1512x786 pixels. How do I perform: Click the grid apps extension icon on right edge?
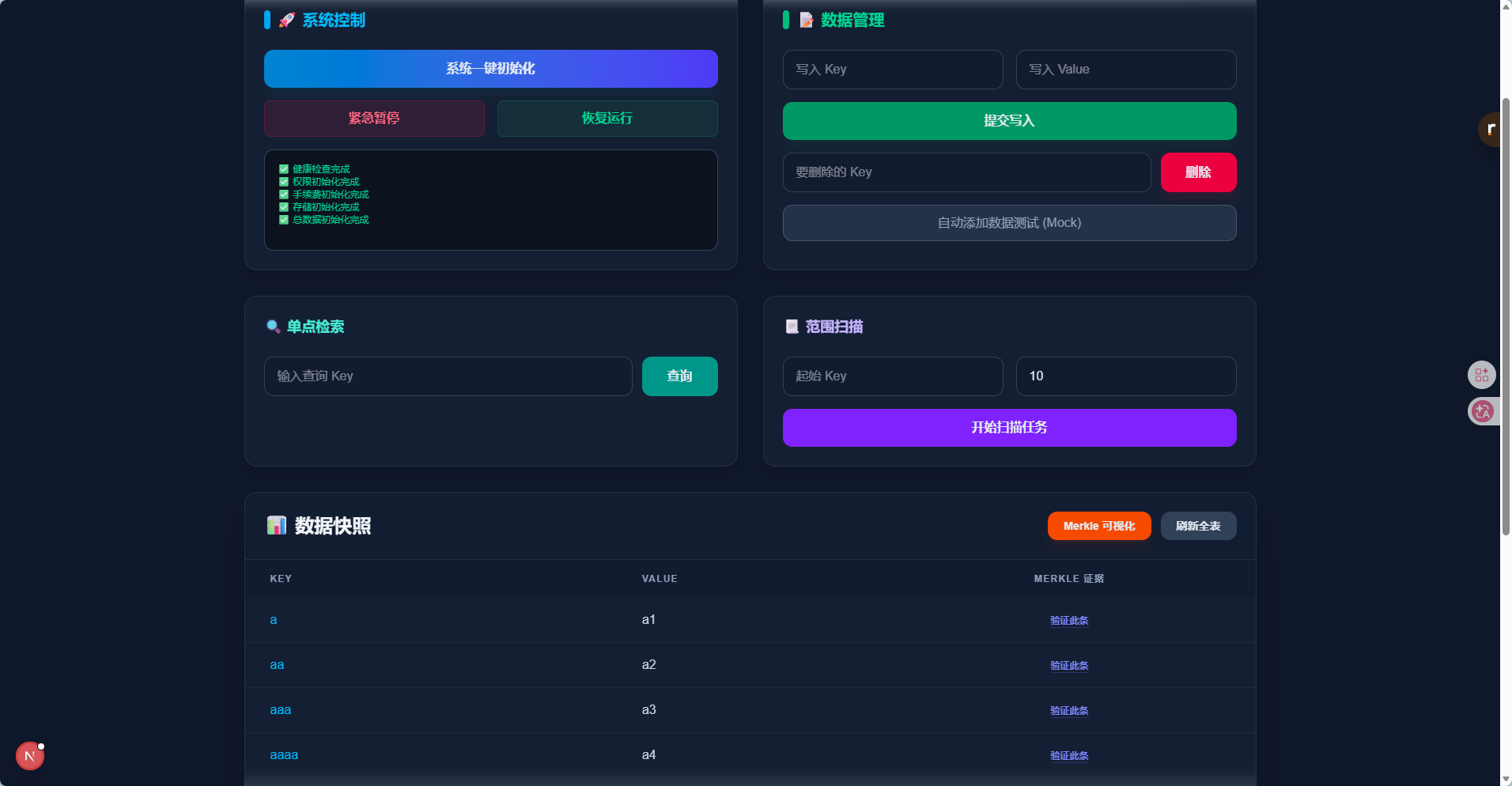pos(1482,375)
